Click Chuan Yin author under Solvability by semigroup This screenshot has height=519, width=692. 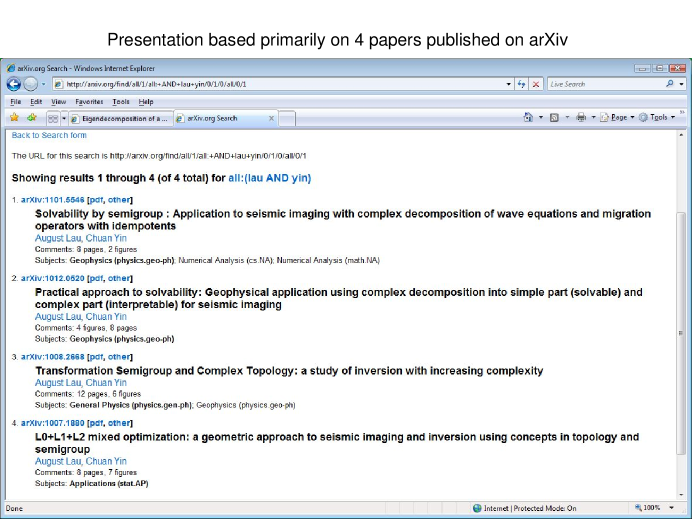pyautogui.click(x=106, y=238)
